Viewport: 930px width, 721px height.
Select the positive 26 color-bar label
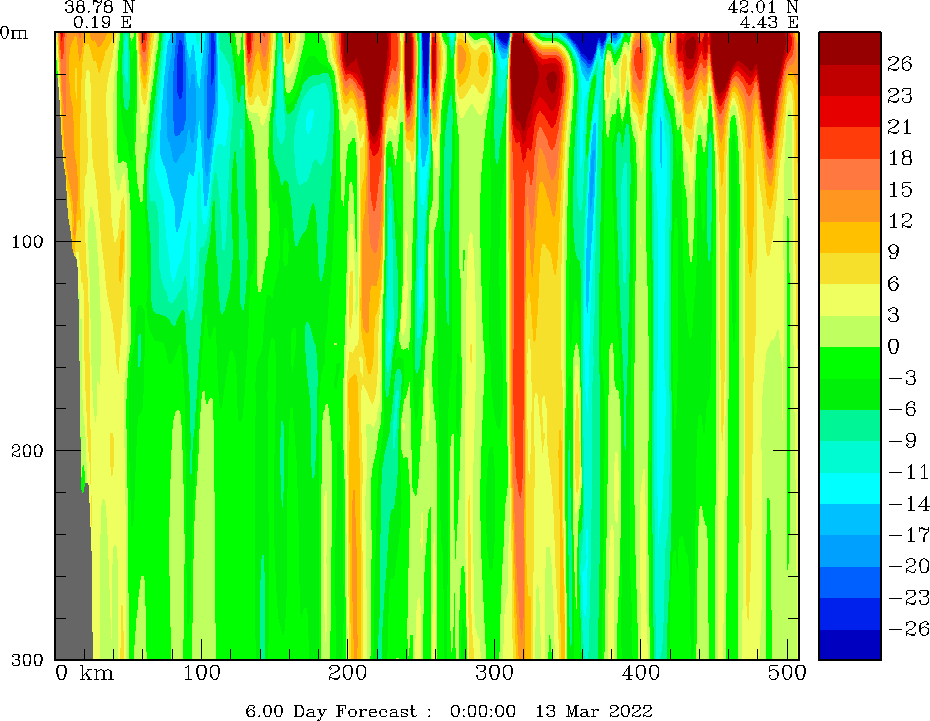tap(900, 64)
